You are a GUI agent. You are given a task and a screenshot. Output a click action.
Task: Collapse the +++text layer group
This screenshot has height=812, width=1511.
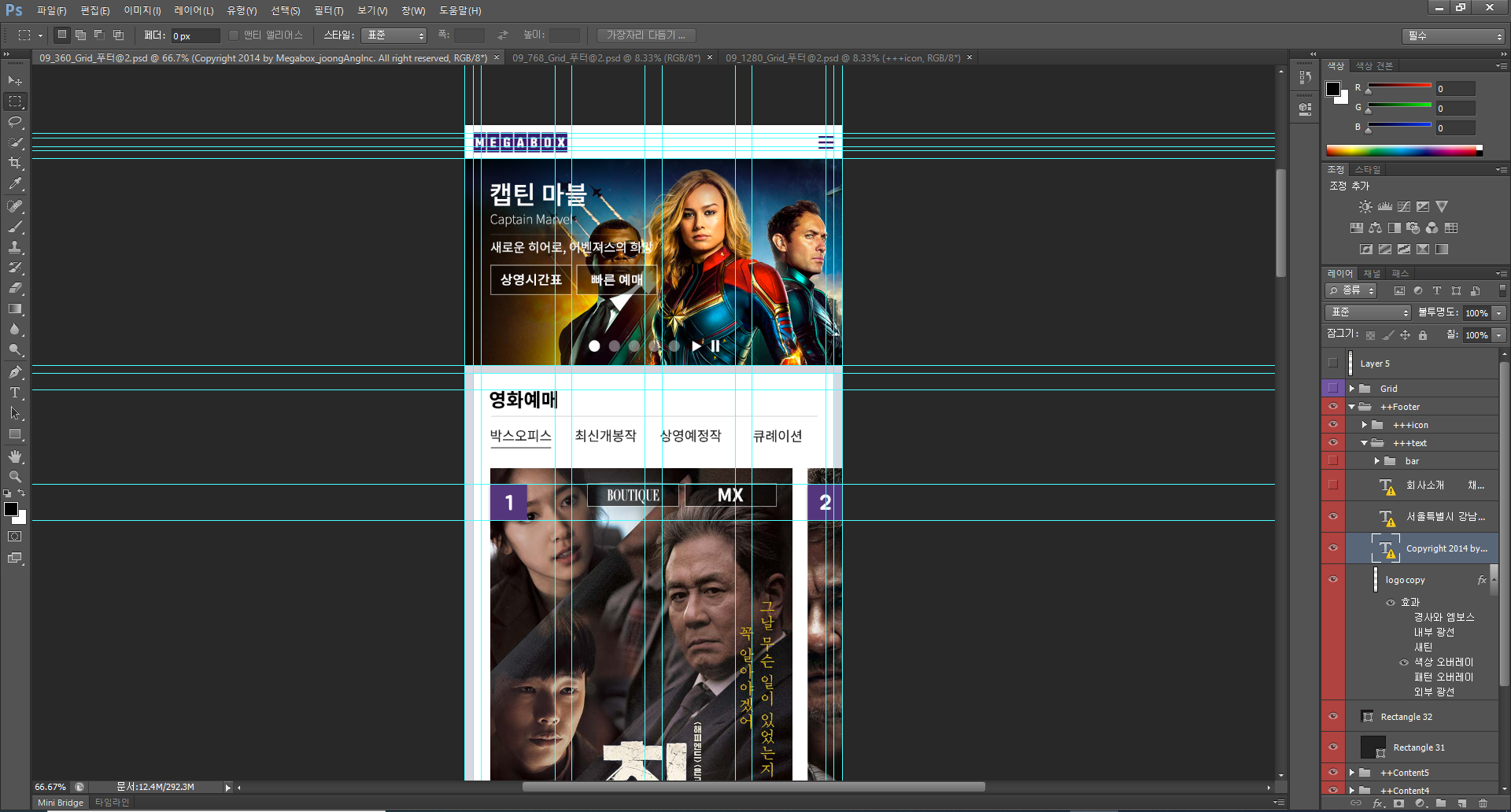1365,443
